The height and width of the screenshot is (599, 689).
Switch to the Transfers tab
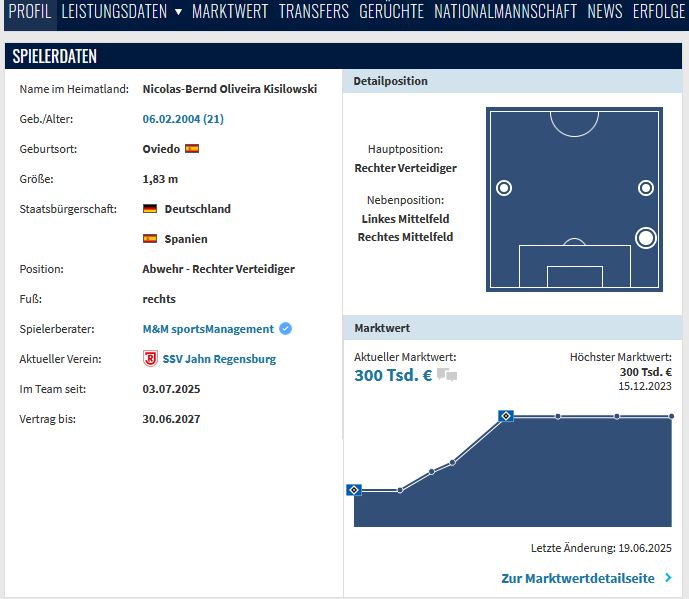coord(313,12)
